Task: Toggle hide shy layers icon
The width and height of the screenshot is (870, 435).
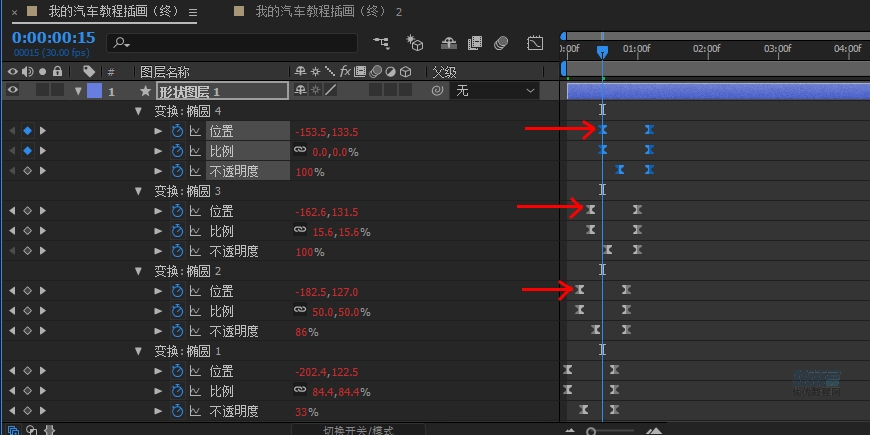Action: 448,43
